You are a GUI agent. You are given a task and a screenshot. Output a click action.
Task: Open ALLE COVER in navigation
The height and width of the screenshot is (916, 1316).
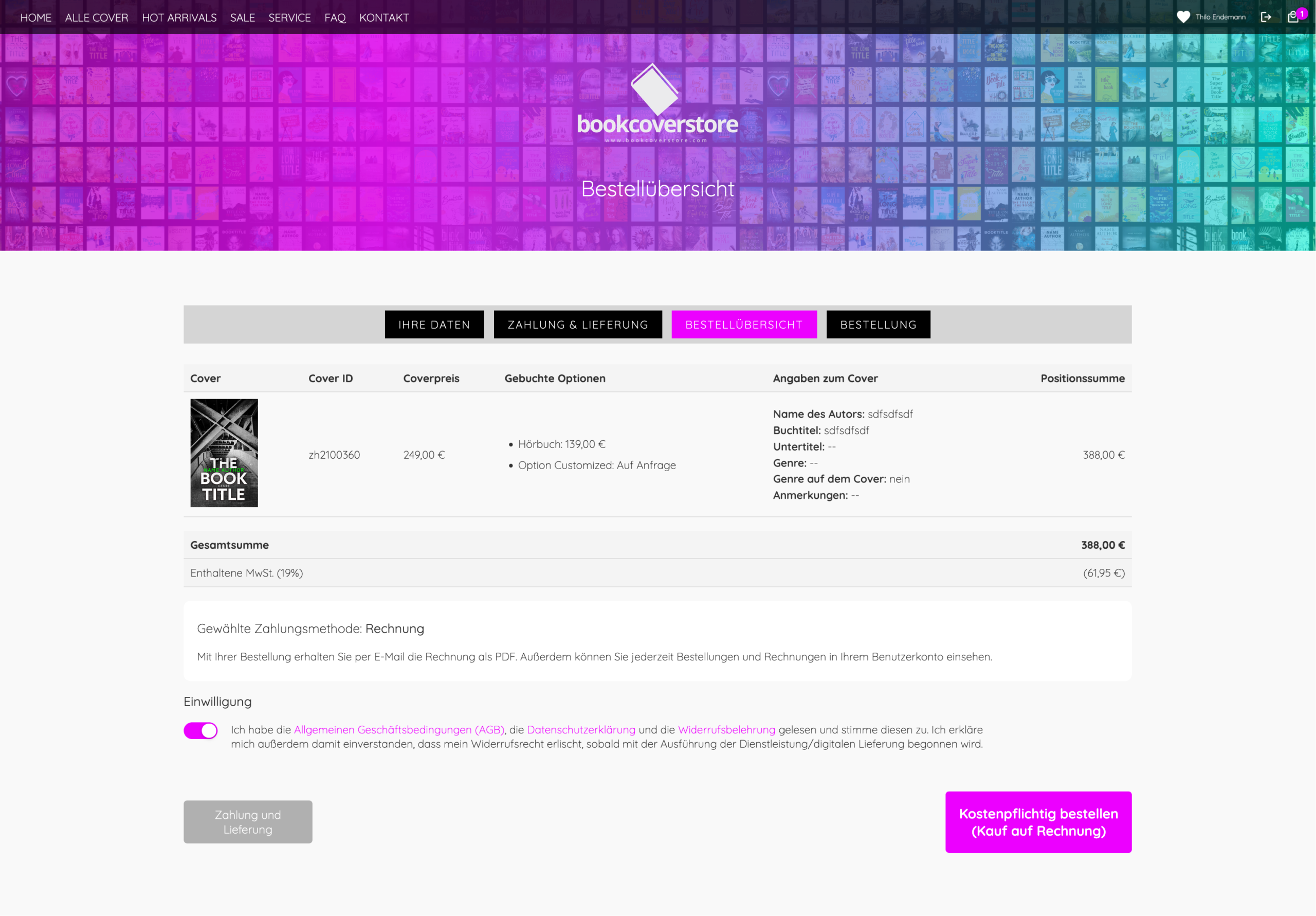point(96,18)
